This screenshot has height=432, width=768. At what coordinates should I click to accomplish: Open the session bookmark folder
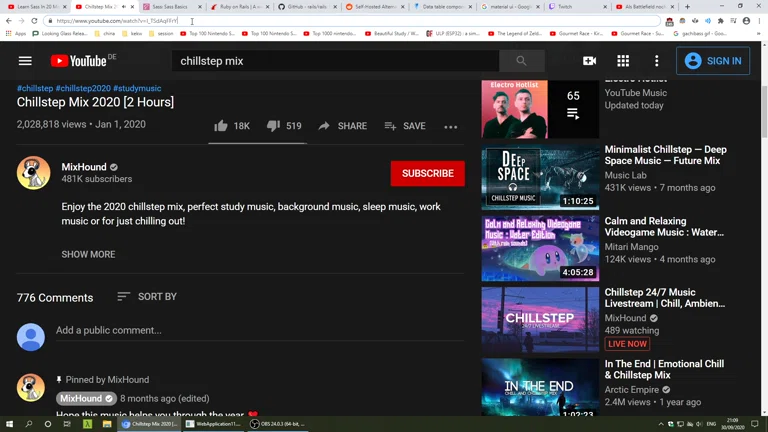click(161, 34)
